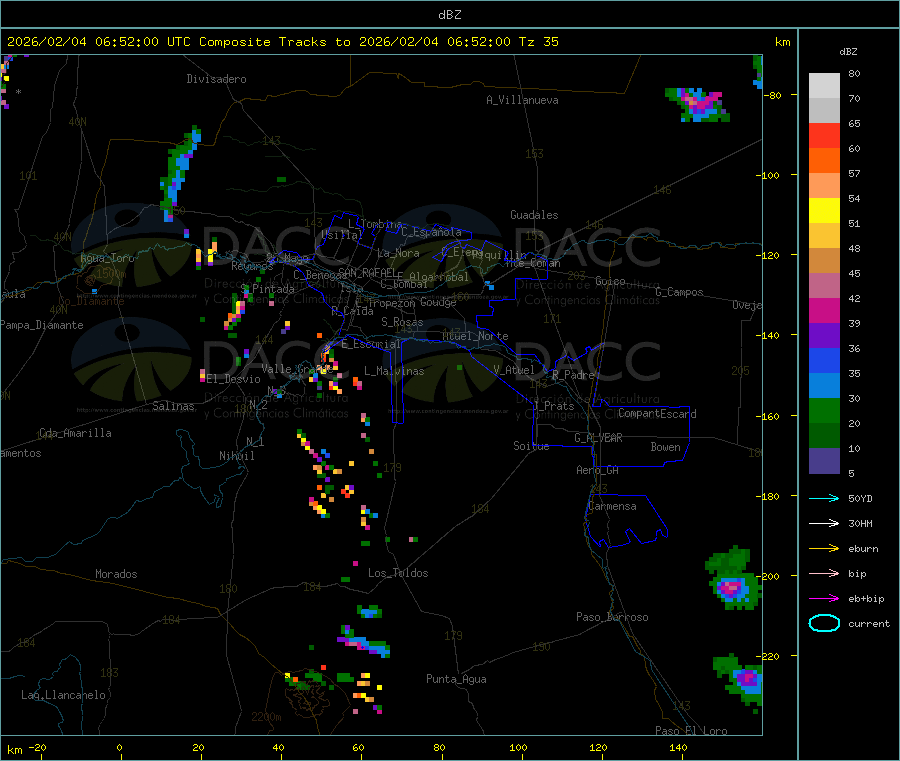Image resolution: width=900 pixels, height=761 pixels.
Task: Click the Carmensa place label
Action: [x=612, y=507]
